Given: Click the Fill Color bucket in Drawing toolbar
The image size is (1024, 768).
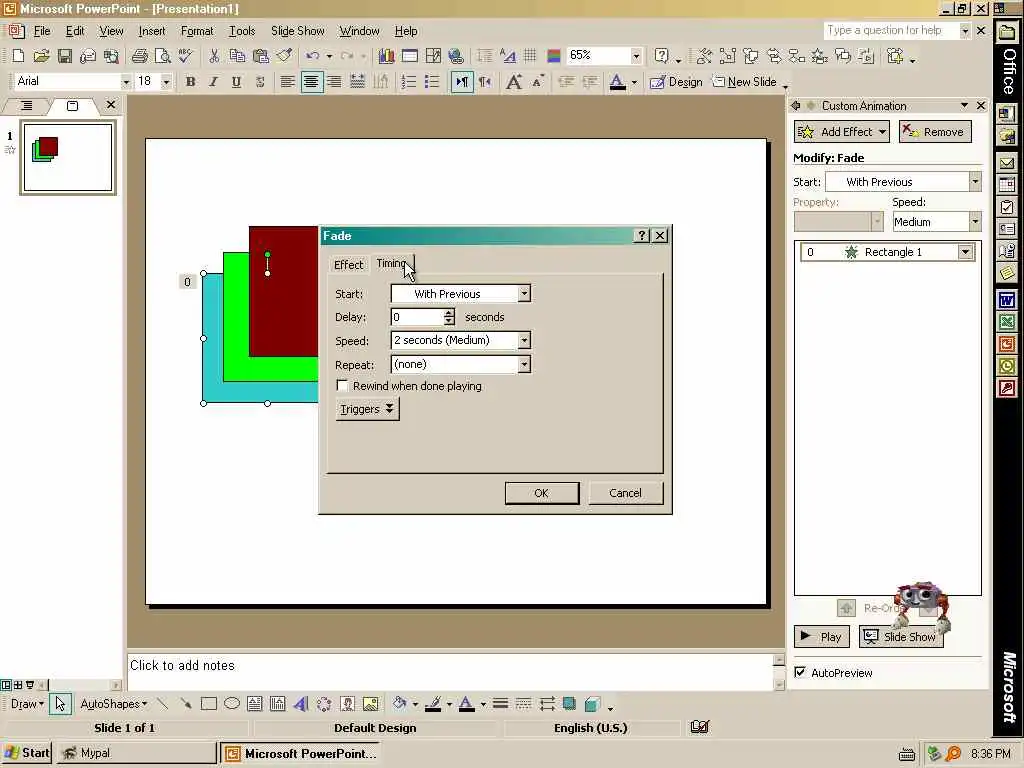Looking at the screenshot, I should pos(399,704).
